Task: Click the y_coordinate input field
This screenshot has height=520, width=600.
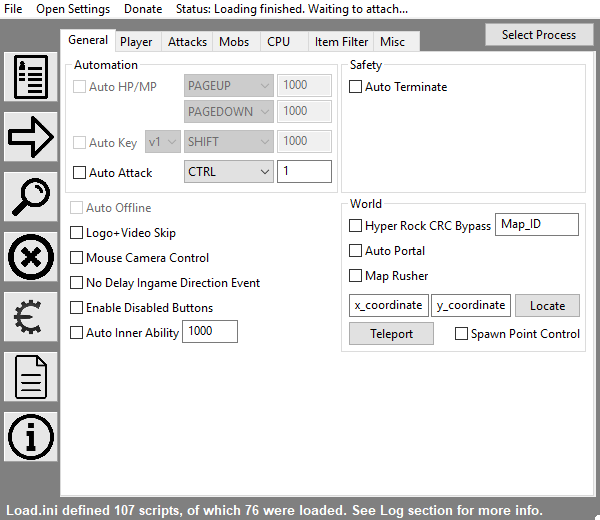Action: tap(471, 305)
